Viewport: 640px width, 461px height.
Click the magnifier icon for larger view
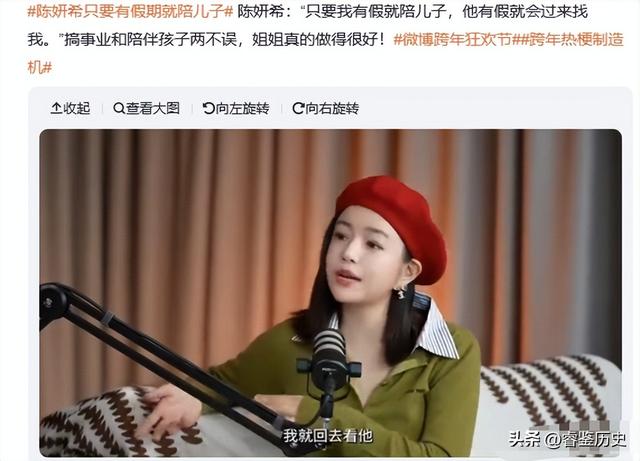[119, 108]
